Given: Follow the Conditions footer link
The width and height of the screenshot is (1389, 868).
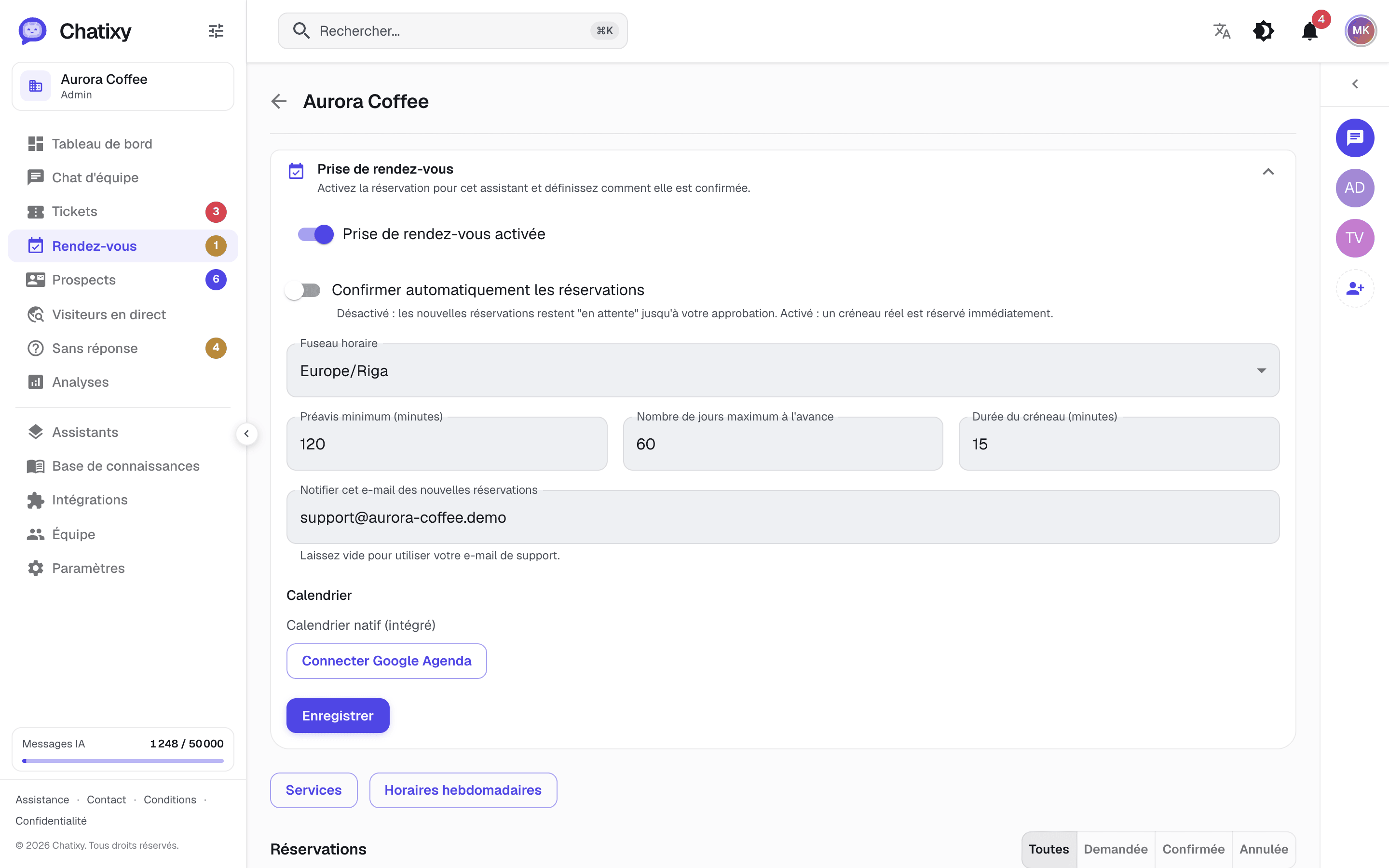Looking at the screenshot, I should [170, 800].
